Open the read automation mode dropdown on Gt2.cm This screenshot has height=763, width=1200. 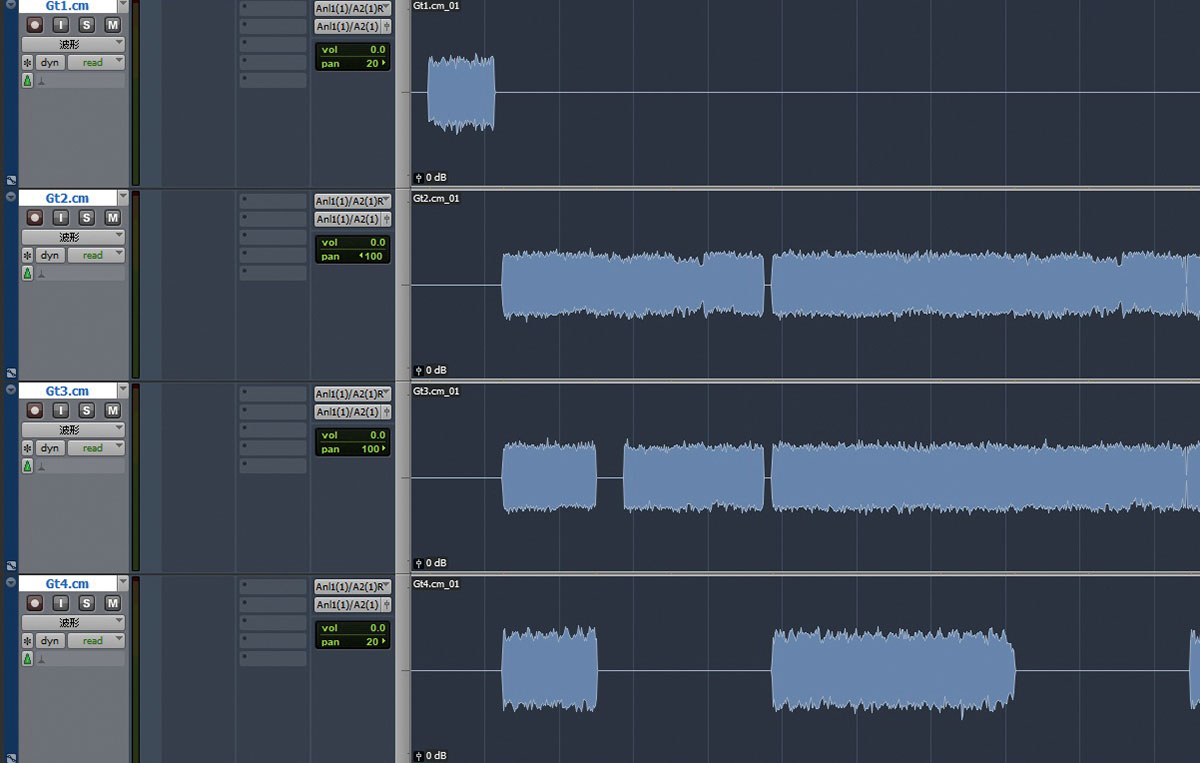tap(96, 255)
